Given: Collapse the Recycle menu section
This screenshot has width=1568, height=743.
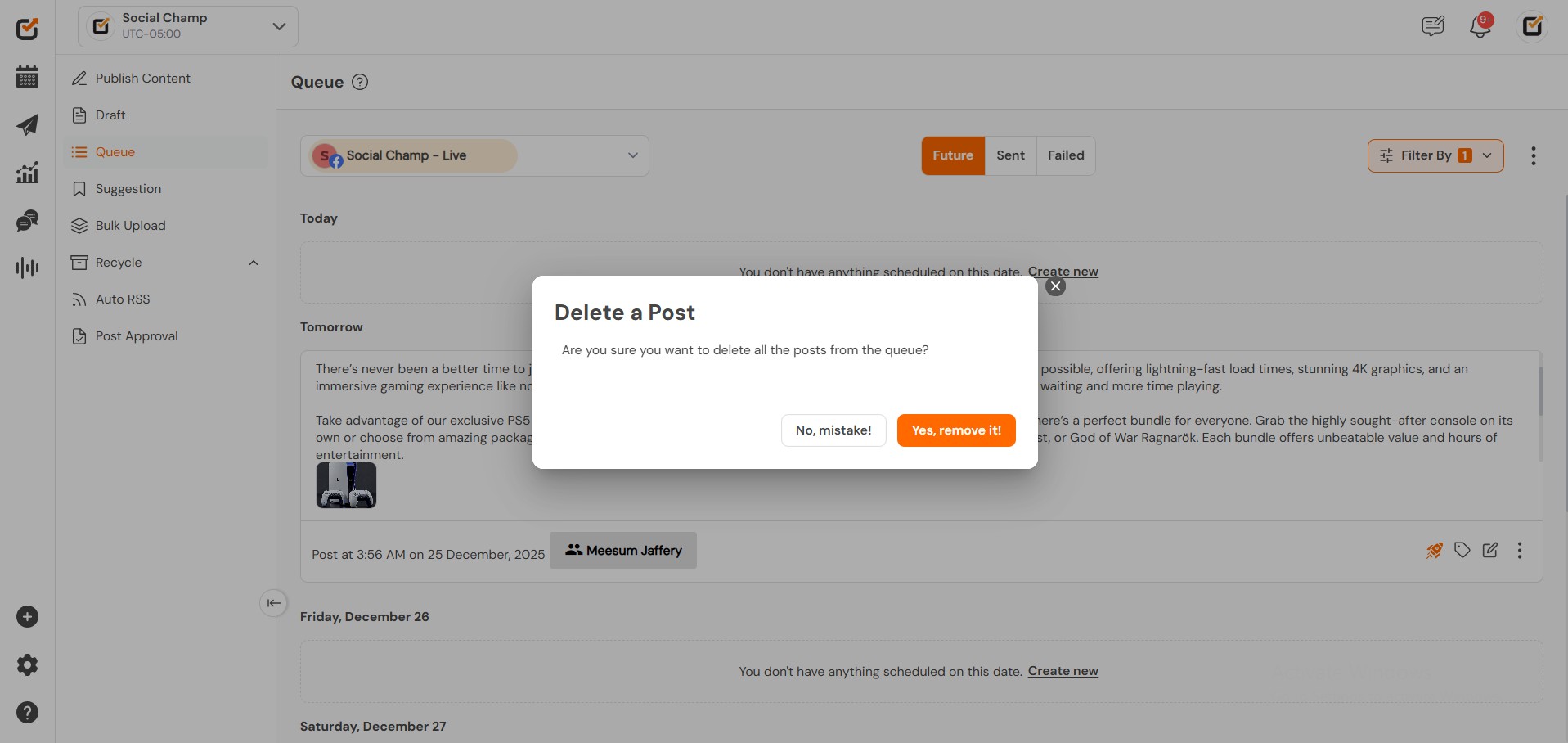Looking at the screenshot, I should [x=254, y=263].
